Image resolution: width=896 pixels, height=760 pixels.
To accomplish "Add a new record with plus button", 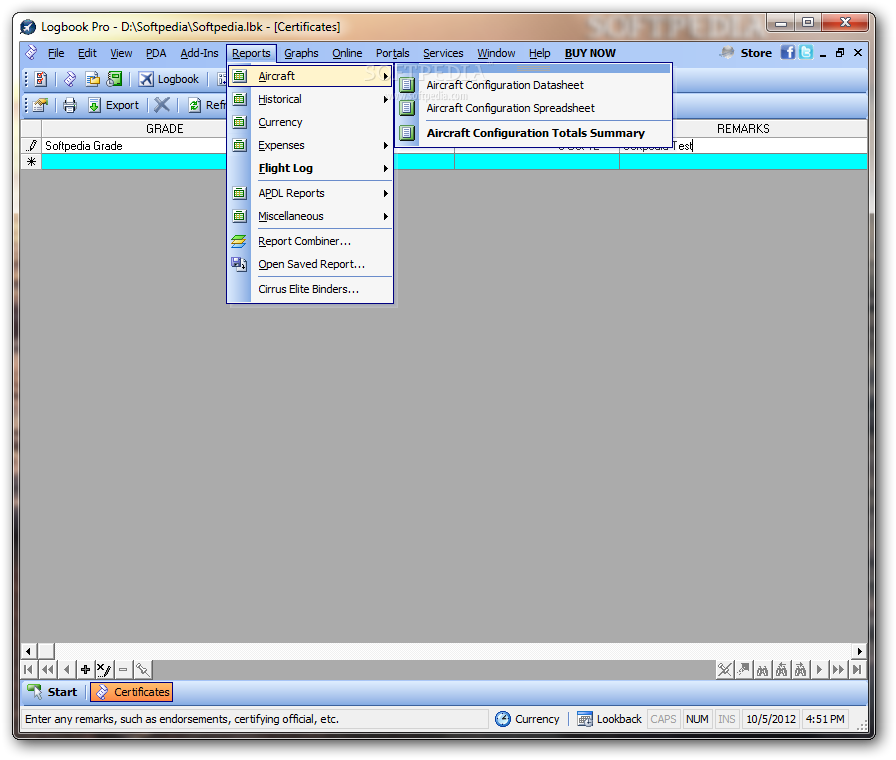I will pos(85,669).
